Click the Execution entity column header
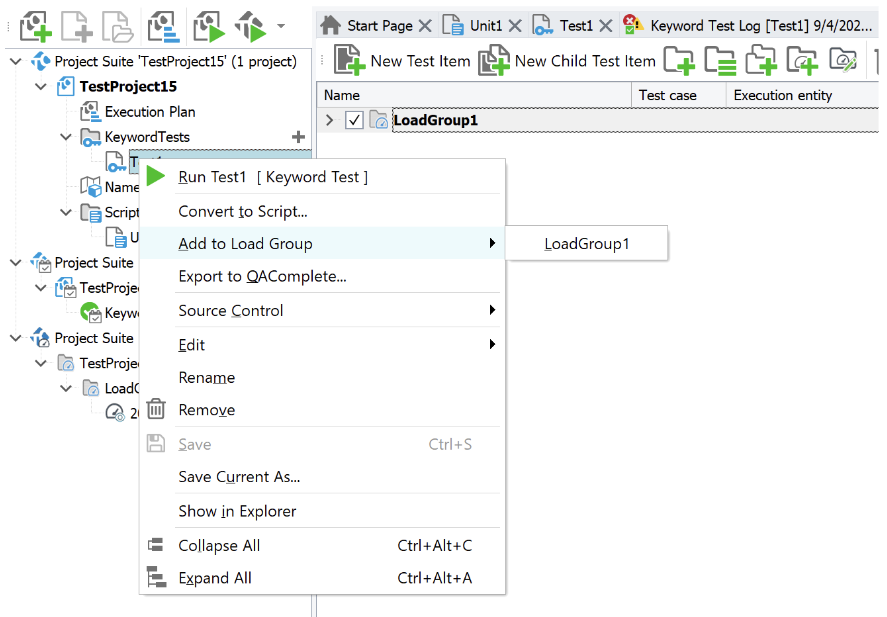887x617 pixels. 782,95
